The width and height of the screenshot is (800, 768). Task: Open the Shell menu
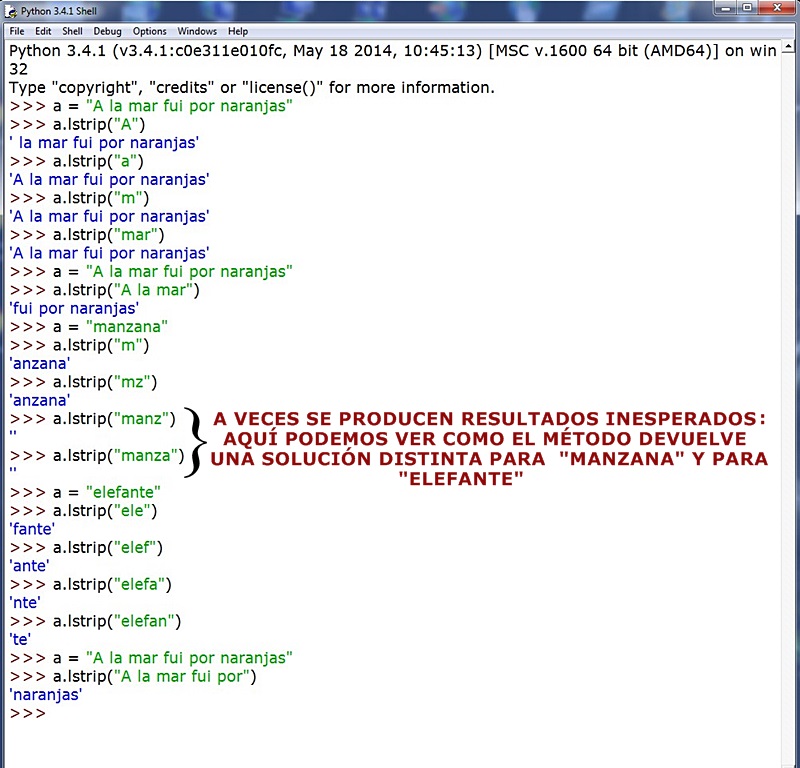point(72,31)
